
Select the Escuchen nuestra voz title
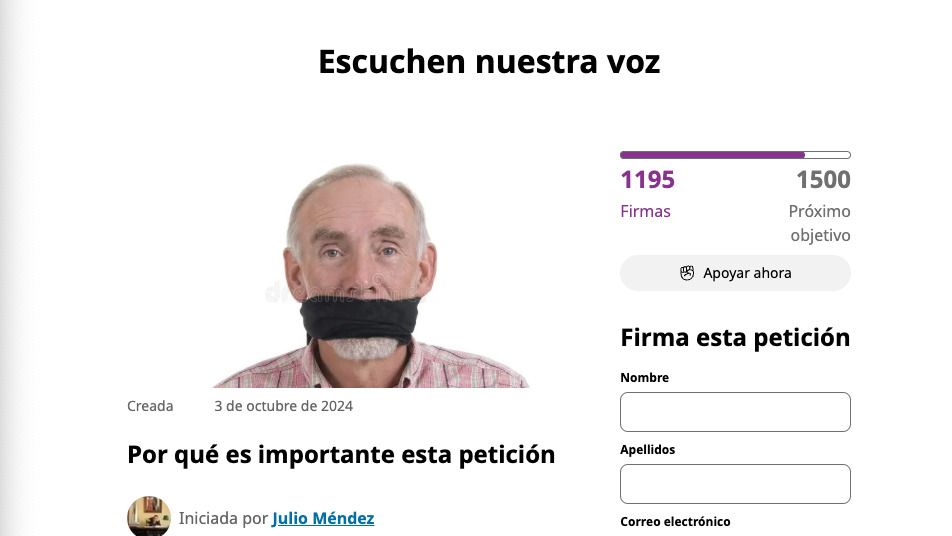pyautogui.click(x=489, y=62)
